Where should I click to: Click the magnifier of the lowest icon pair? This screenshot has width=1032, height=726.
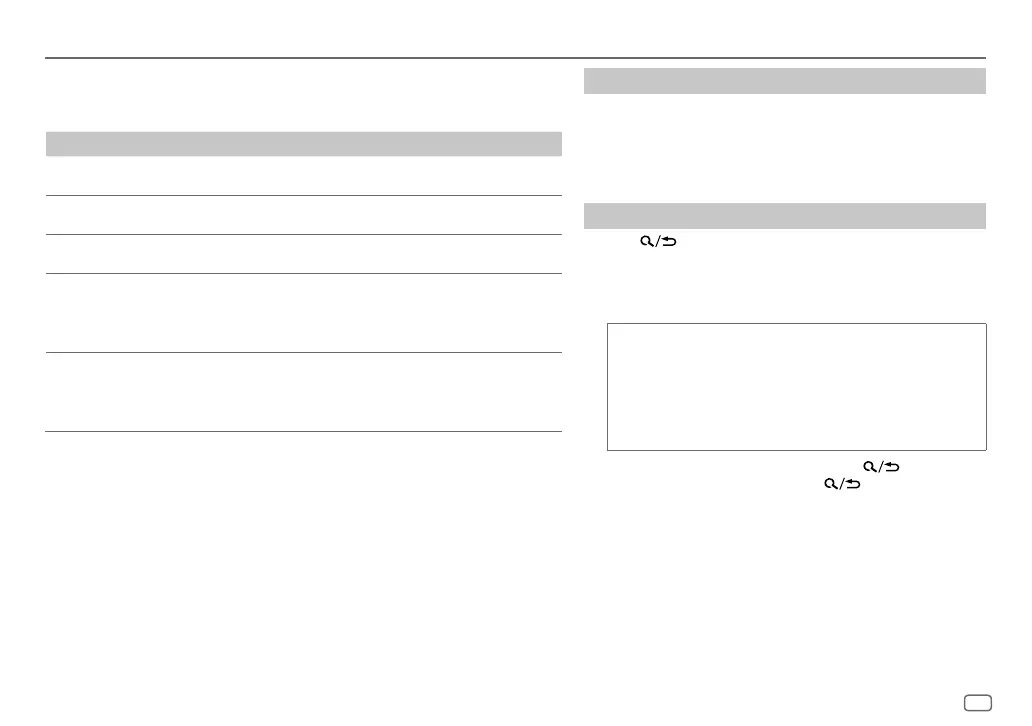(831, 484)
